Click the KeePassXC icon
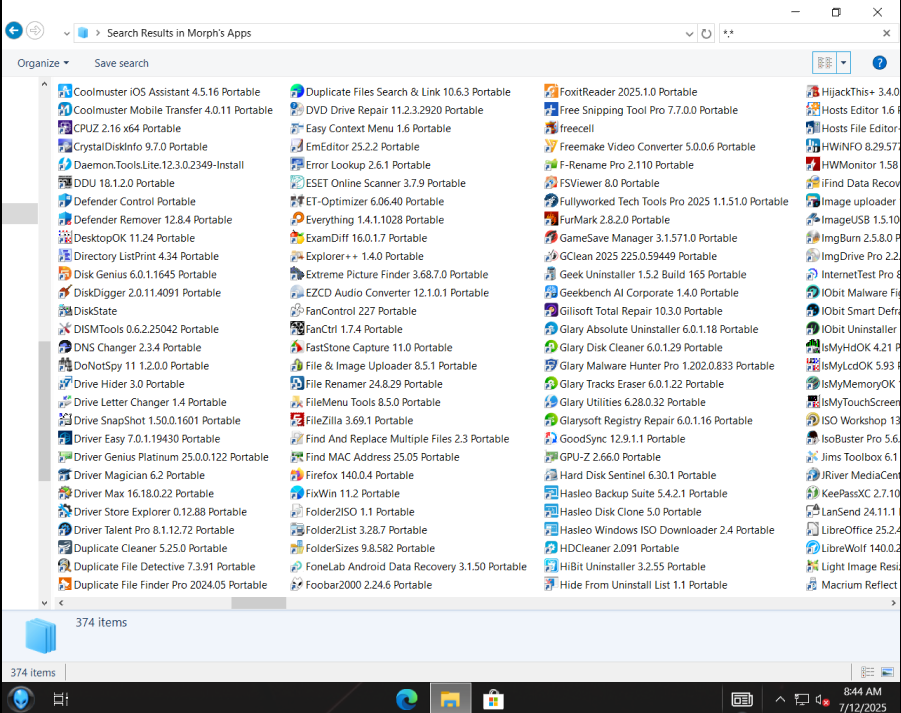 coord(813,493)
